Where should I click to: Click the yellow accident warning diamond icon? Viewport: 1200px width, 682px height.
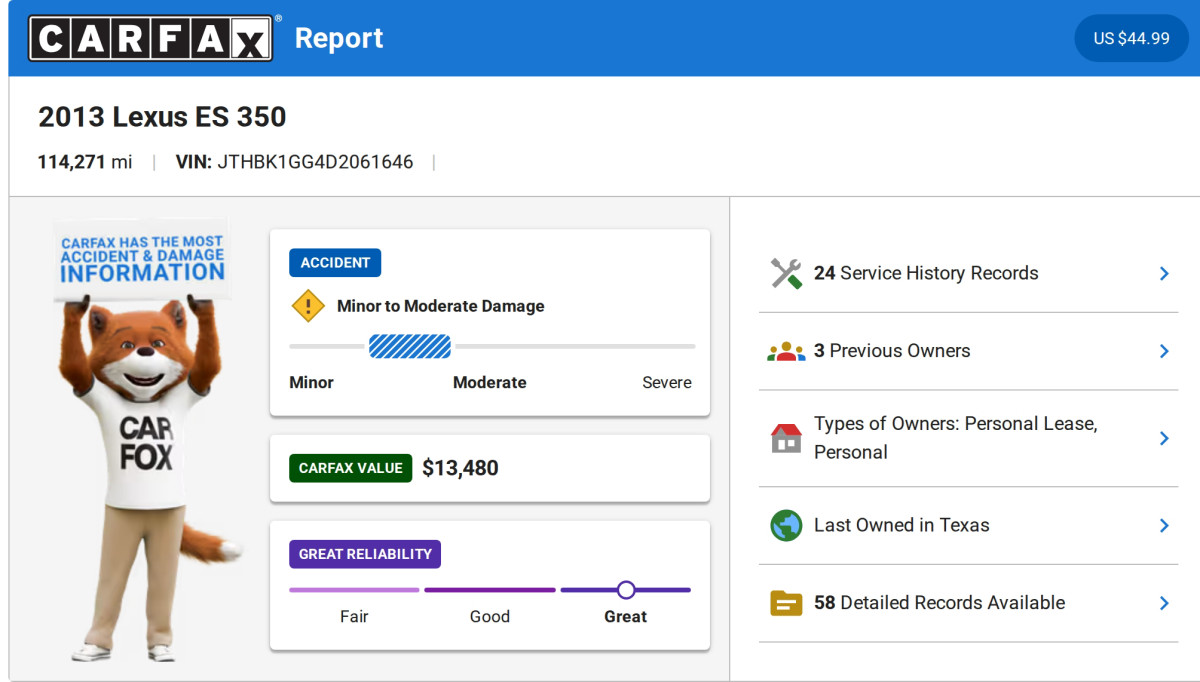[308, 306]
